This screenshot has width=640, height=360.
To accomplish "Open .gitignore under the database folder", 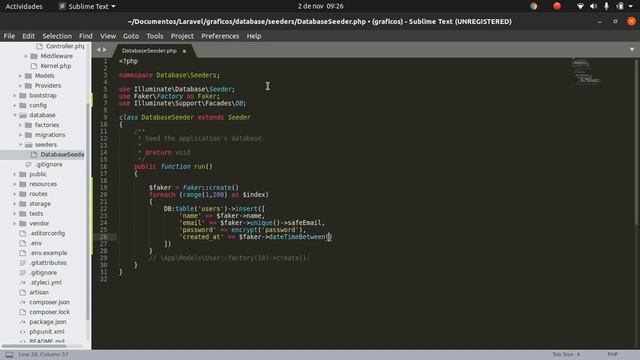I will 49,164.
